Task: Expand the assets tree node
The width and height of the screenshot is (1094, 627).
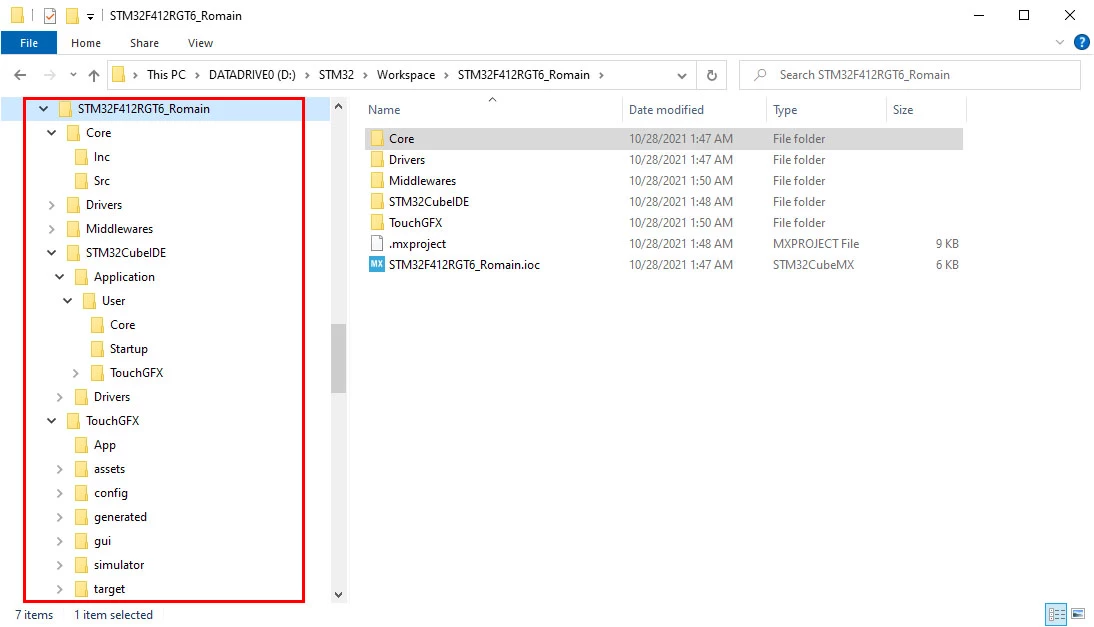Action: [x=60, y=469]
